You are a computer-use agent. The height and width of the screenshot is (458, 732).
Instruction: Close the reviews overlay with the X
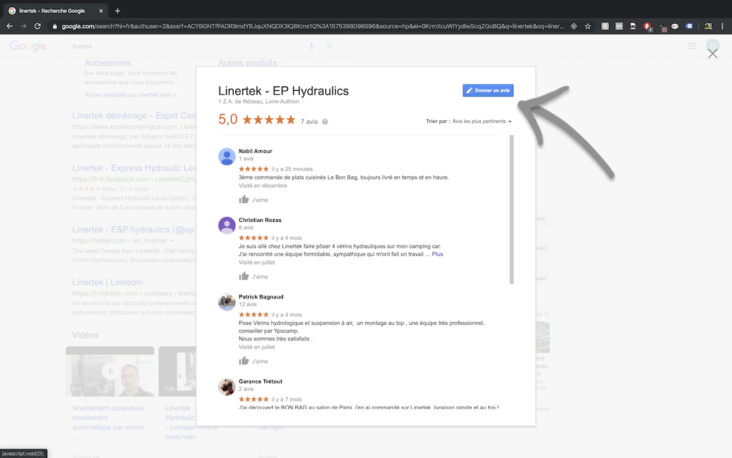(712, 54)
